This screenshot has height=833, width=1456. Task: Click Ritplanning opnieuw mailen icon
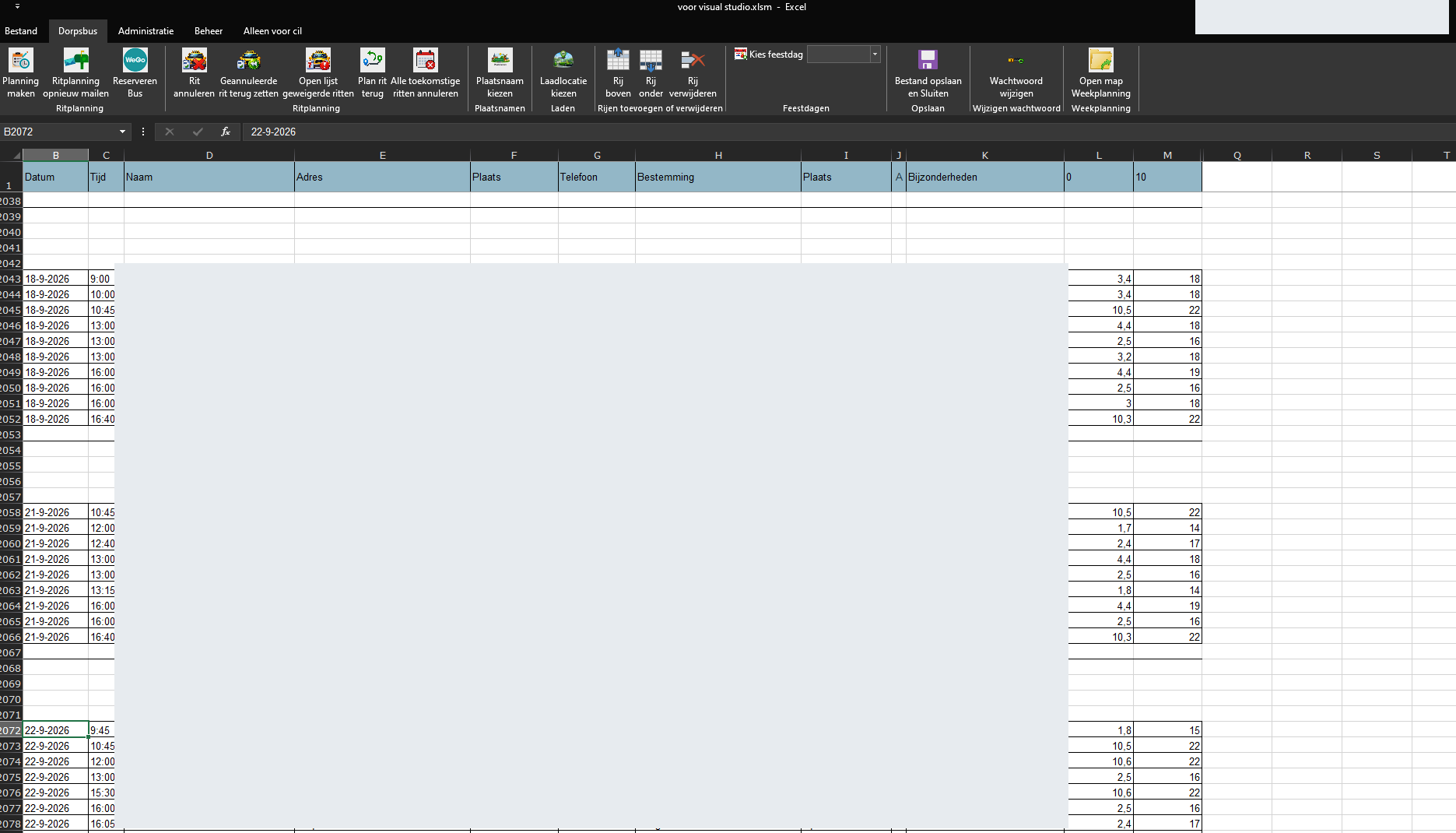(x=76, y=61)
